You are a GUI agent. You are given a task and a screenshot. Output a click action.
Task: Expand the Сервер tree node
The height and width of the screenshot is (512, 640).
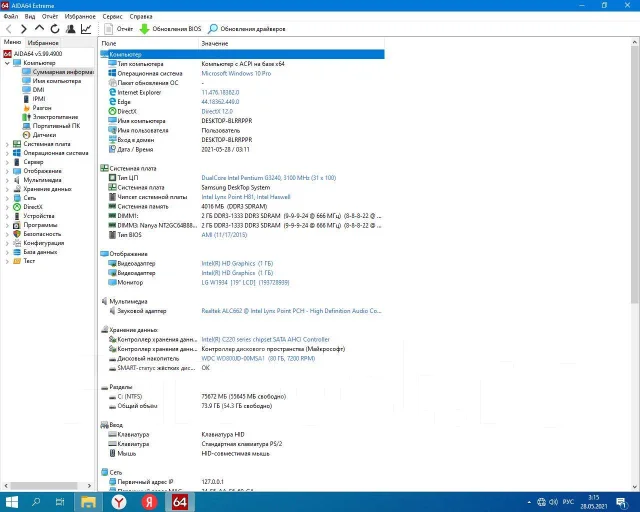tap(7, 162)
